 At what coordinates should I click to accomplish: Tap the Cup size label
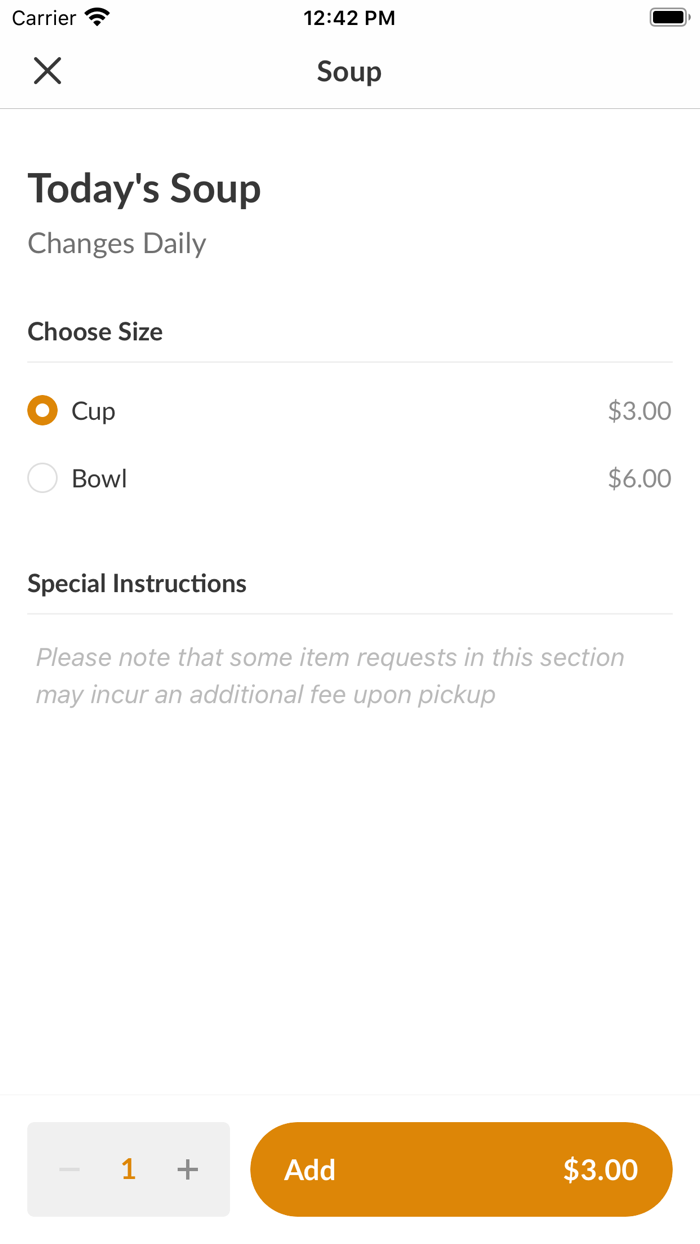point(93,411)
